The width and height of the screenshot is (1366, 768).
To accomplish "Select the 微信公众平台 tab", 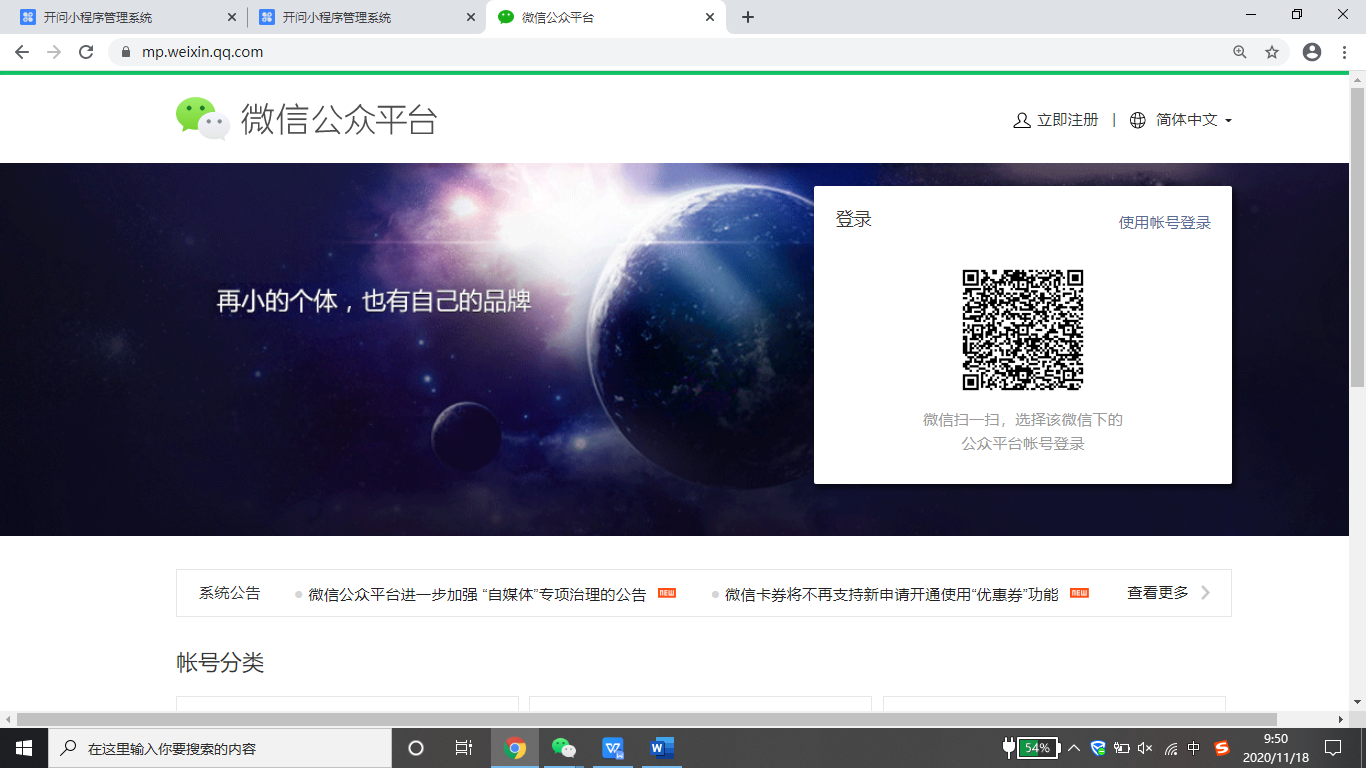I will tap(605, 17).
